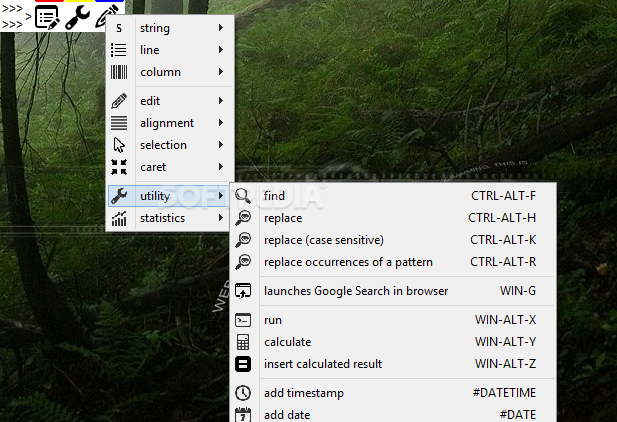Click the text editor notepad toolbar icon

point(47,17)
